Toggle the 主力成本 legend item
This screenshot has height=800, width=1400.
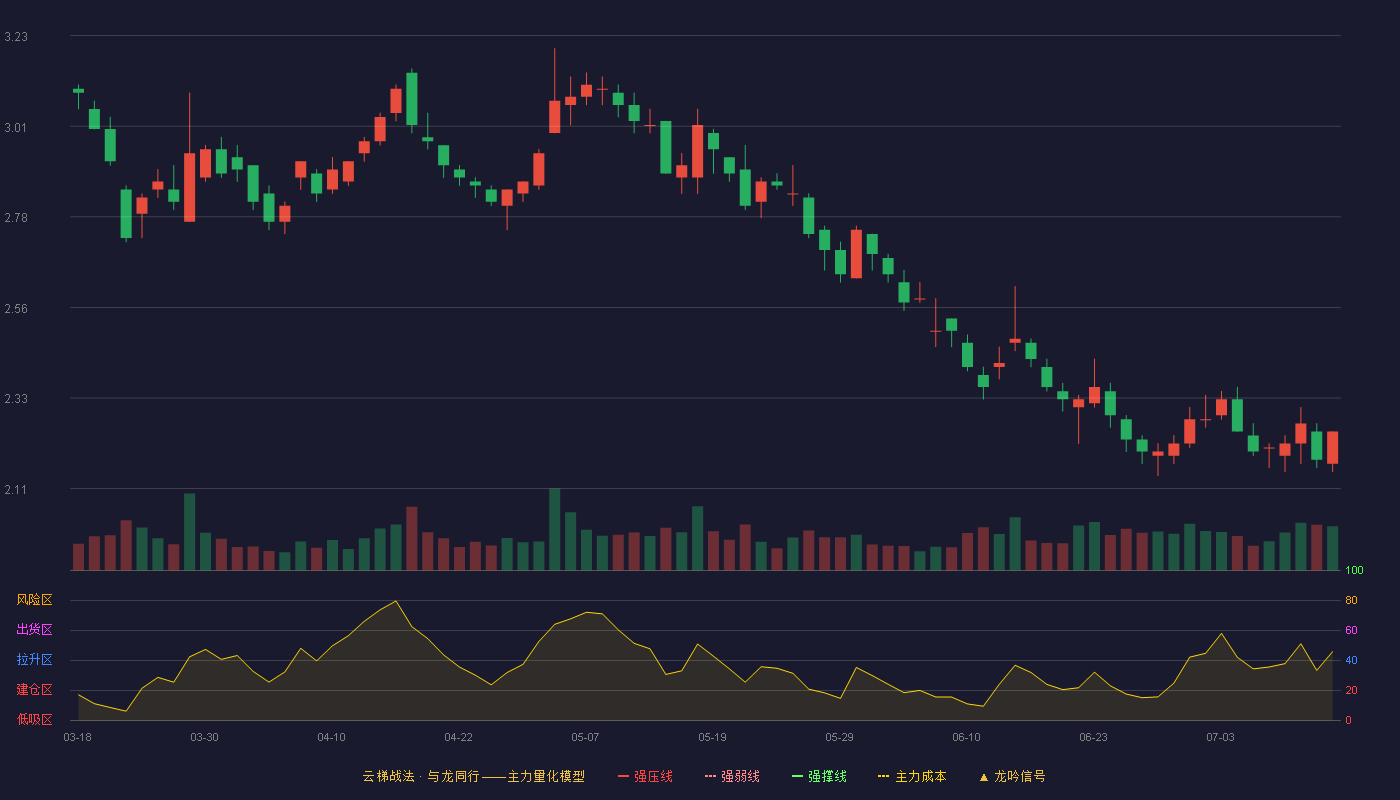[912, 776]
